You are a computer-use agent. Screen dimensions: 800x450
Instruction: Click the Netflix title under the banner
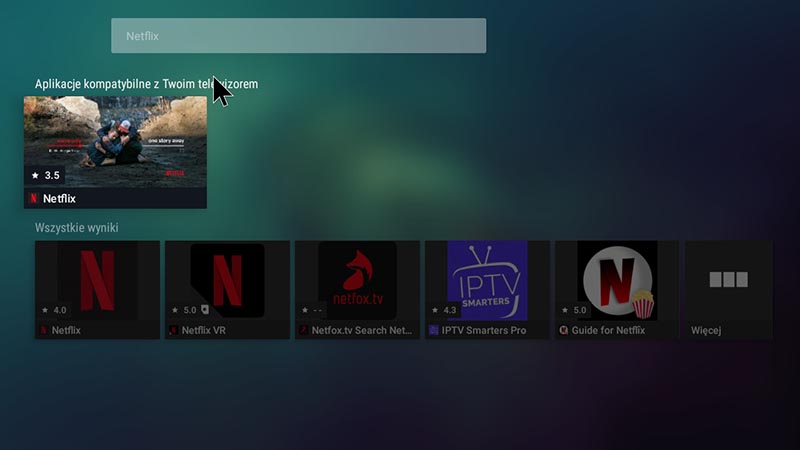59,198
